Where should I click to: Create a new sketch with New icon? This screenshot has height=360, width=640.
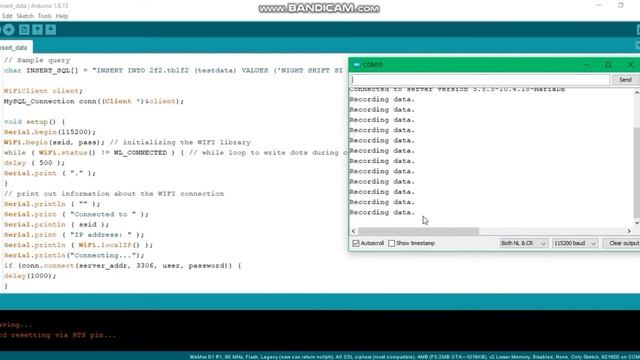tap(24, 29)
